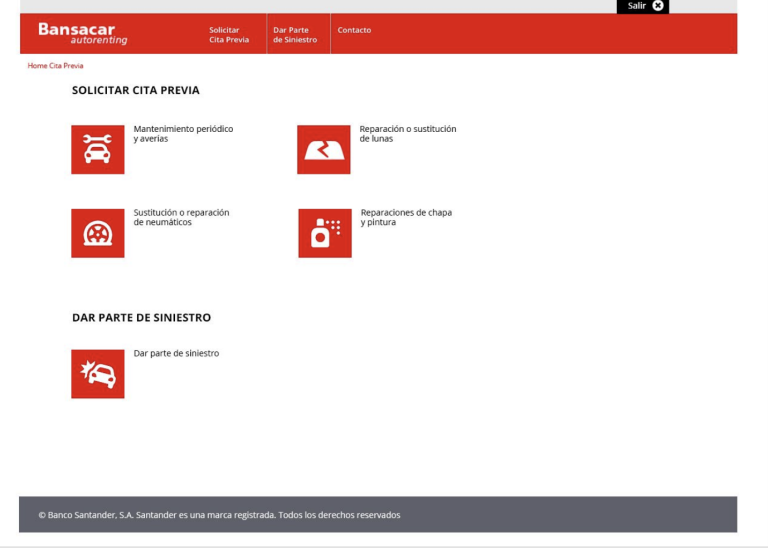Open the Contacto navigation item

click(x=354, y=30)
